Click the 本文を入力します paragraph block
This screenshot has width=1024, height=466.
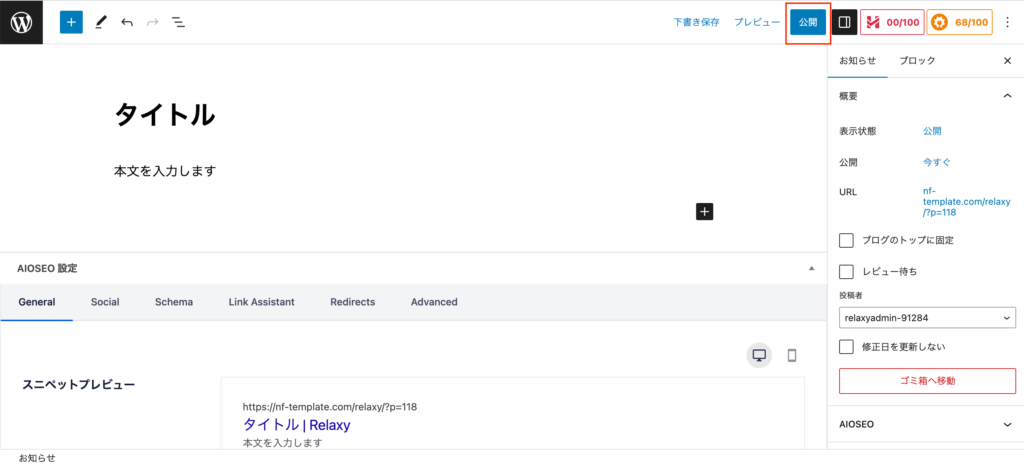point(165,172)
